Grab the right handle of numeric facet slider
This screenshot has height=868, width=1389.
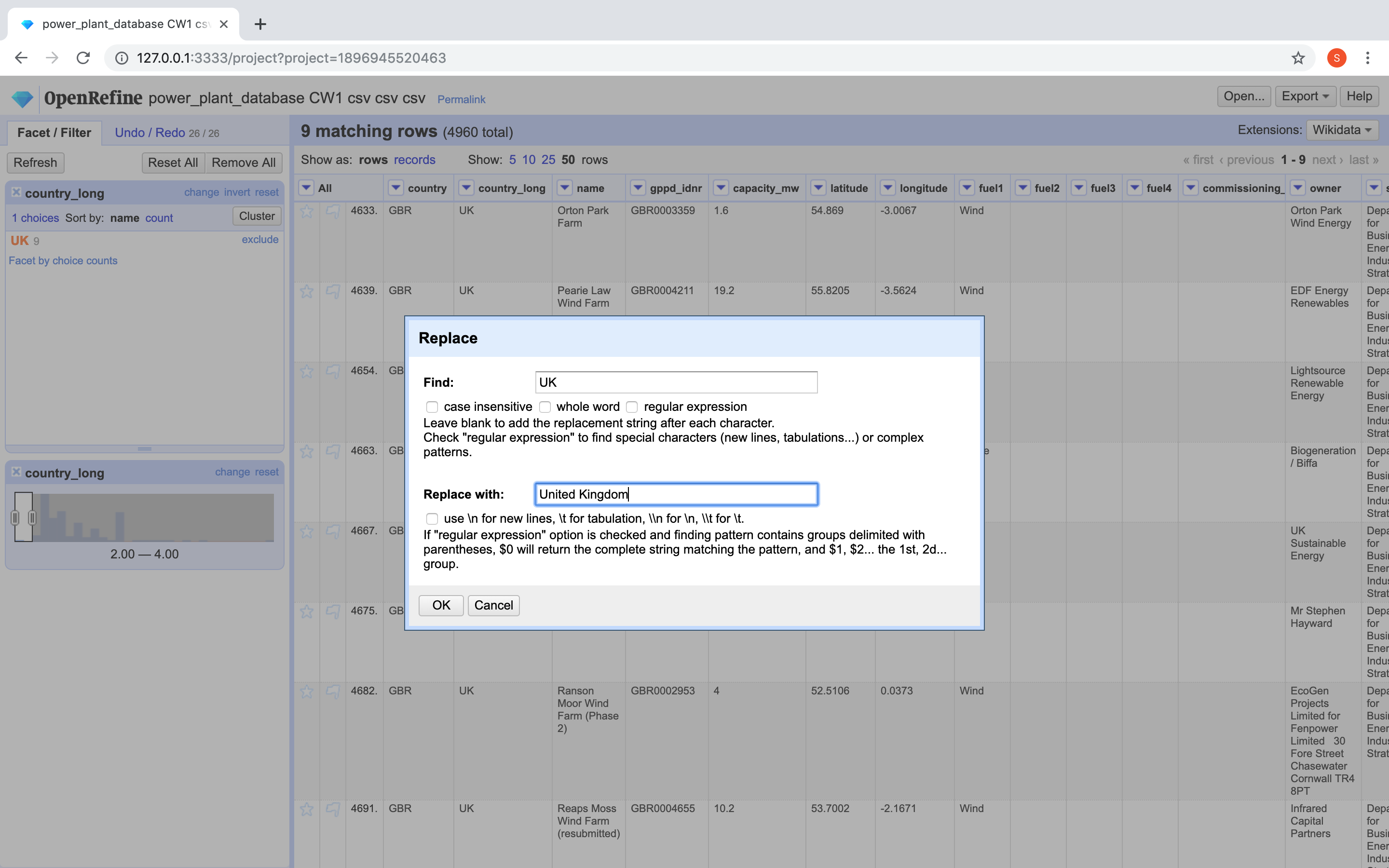[x=32, y=518]
